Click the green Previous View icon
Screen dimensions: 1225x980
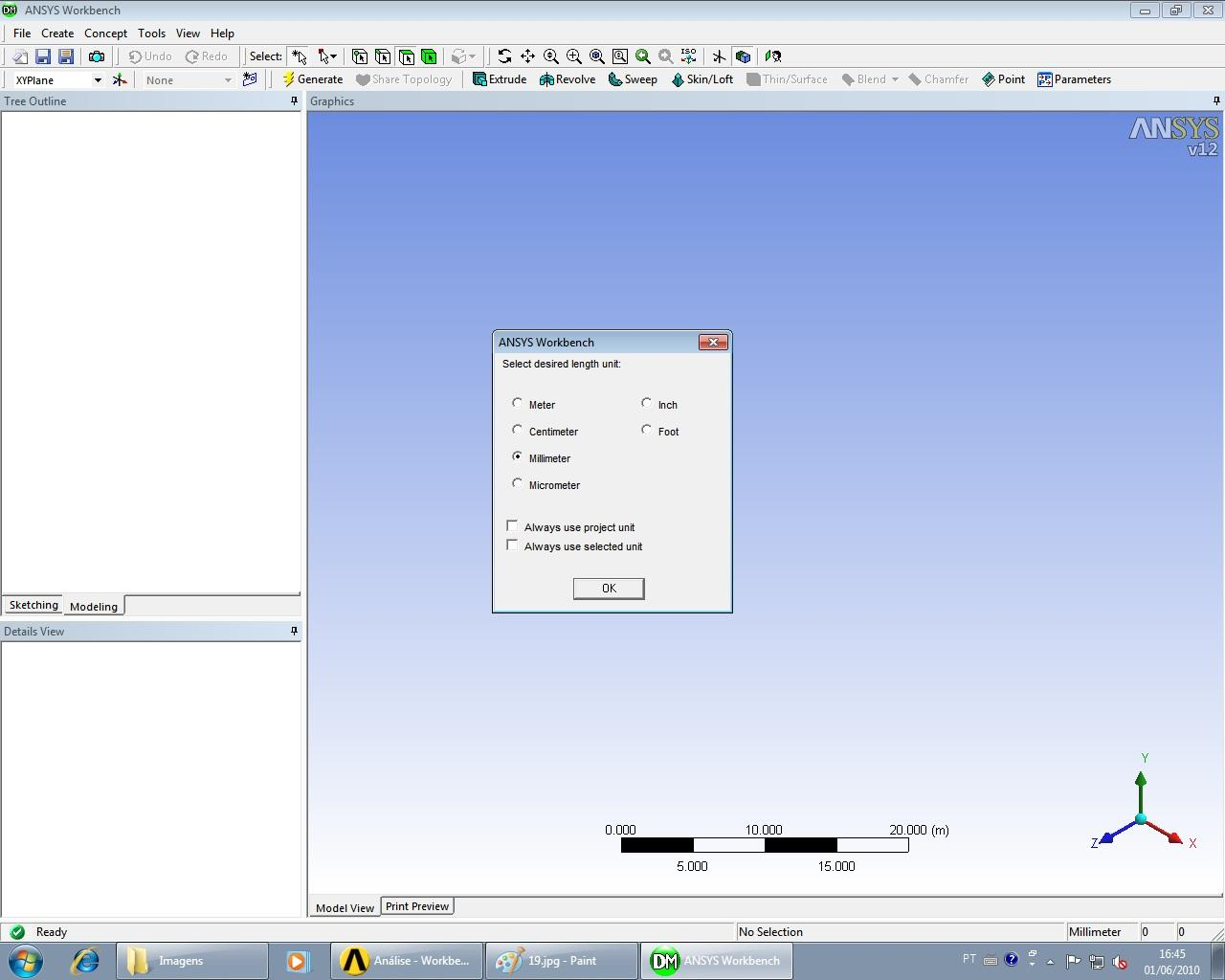642,56
